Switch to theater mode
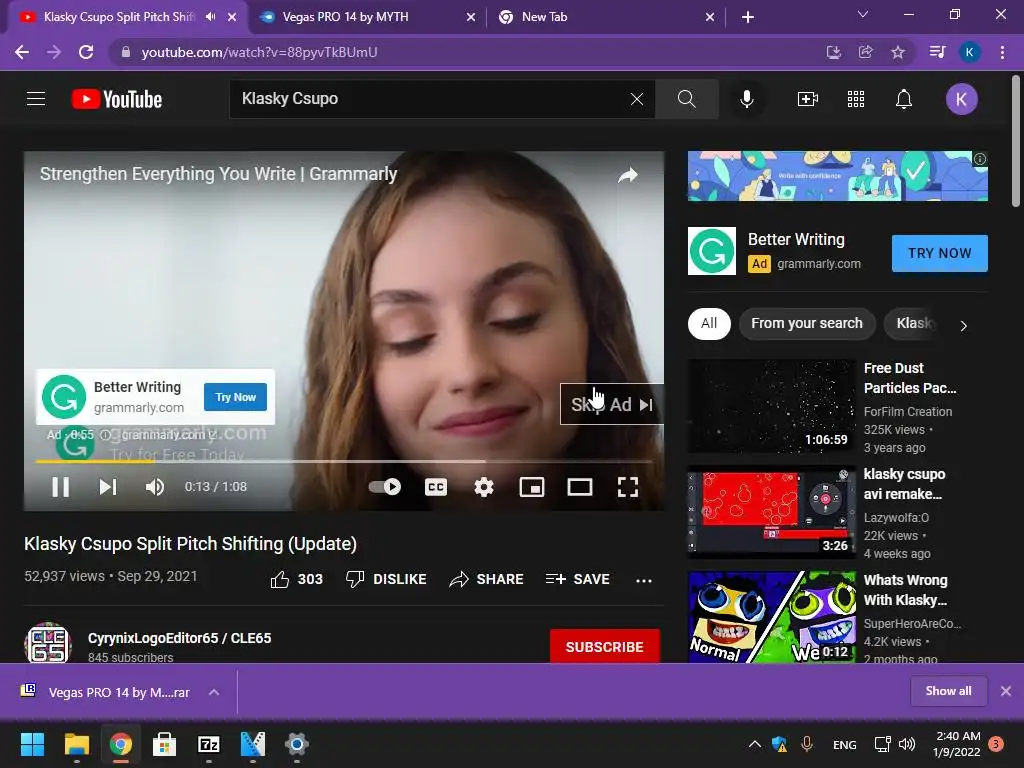This screenshot has height=768, width=1024. (x=580, y=487)
